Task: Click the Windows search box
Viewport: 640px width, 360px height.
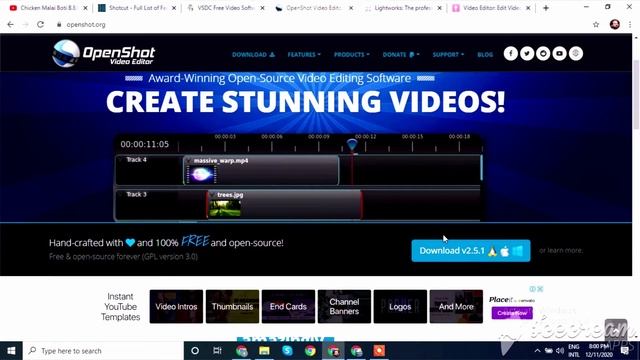Action: pos(104,351)
